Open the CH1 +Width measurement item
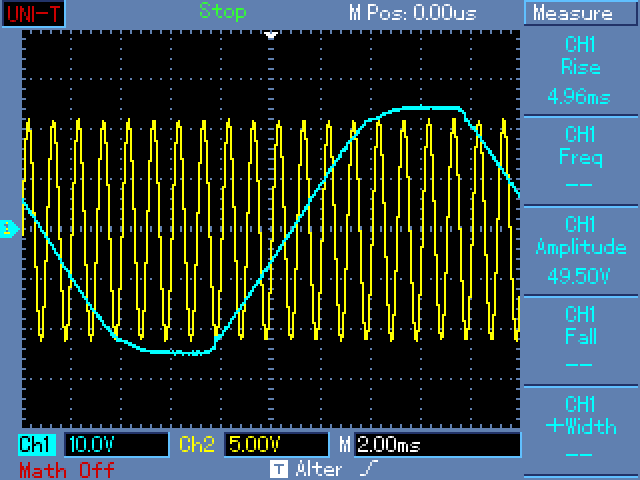640x480 pixels. point(581,430)
